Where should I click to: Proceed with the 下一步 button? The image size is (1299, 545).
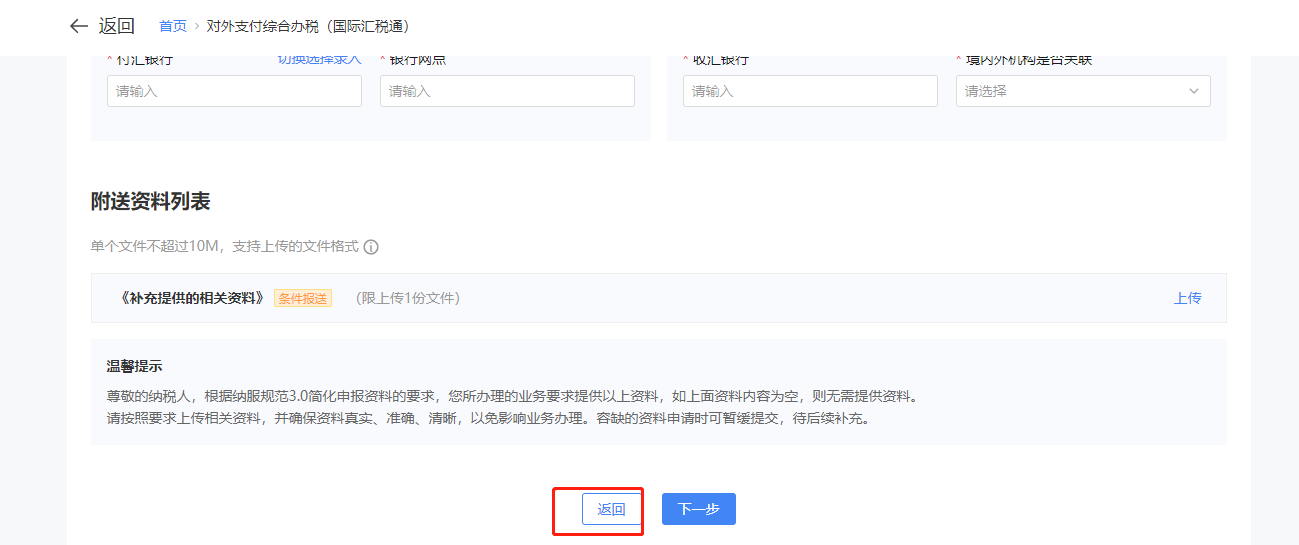click(698, 509)
